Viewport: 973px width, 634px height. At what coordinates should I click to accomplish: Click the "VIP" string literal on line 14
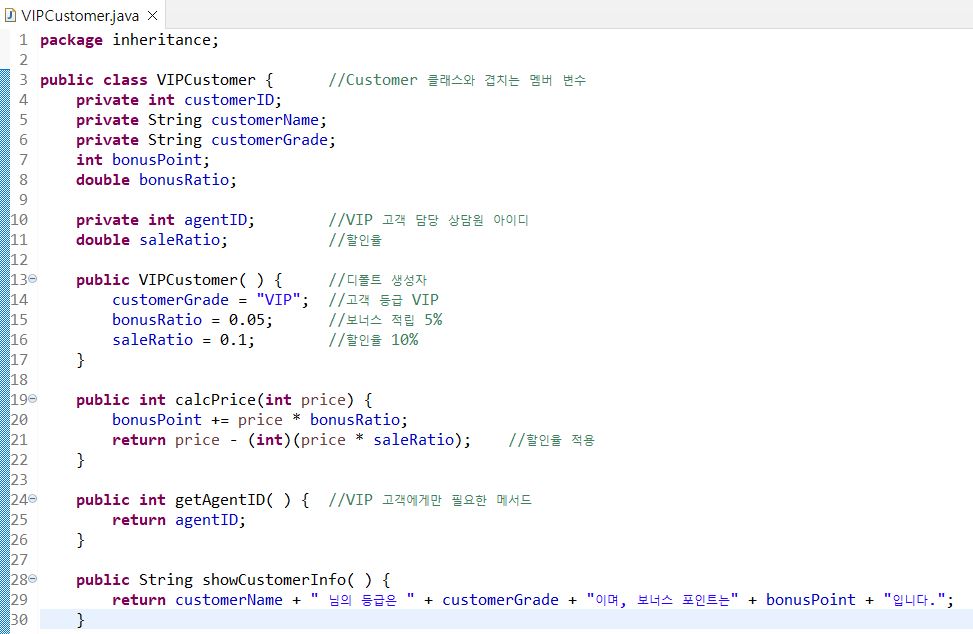coord(278,300)
